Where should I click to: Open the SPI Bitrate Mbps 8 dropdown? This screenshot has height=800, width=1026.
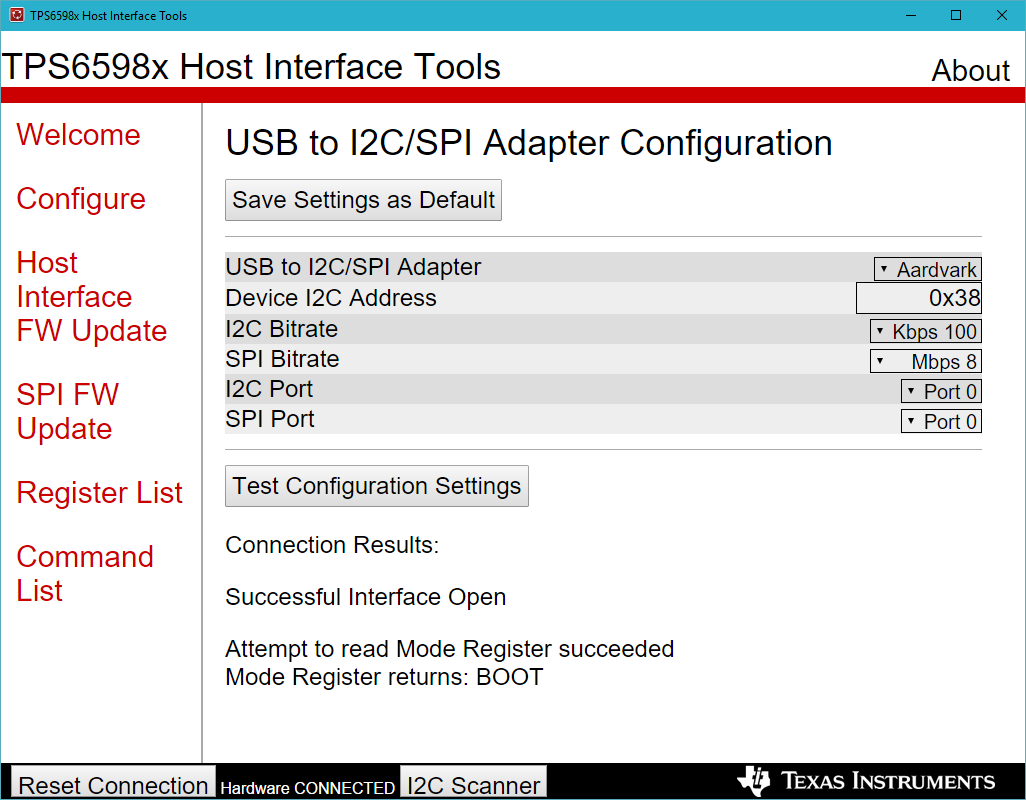(926, 362)
